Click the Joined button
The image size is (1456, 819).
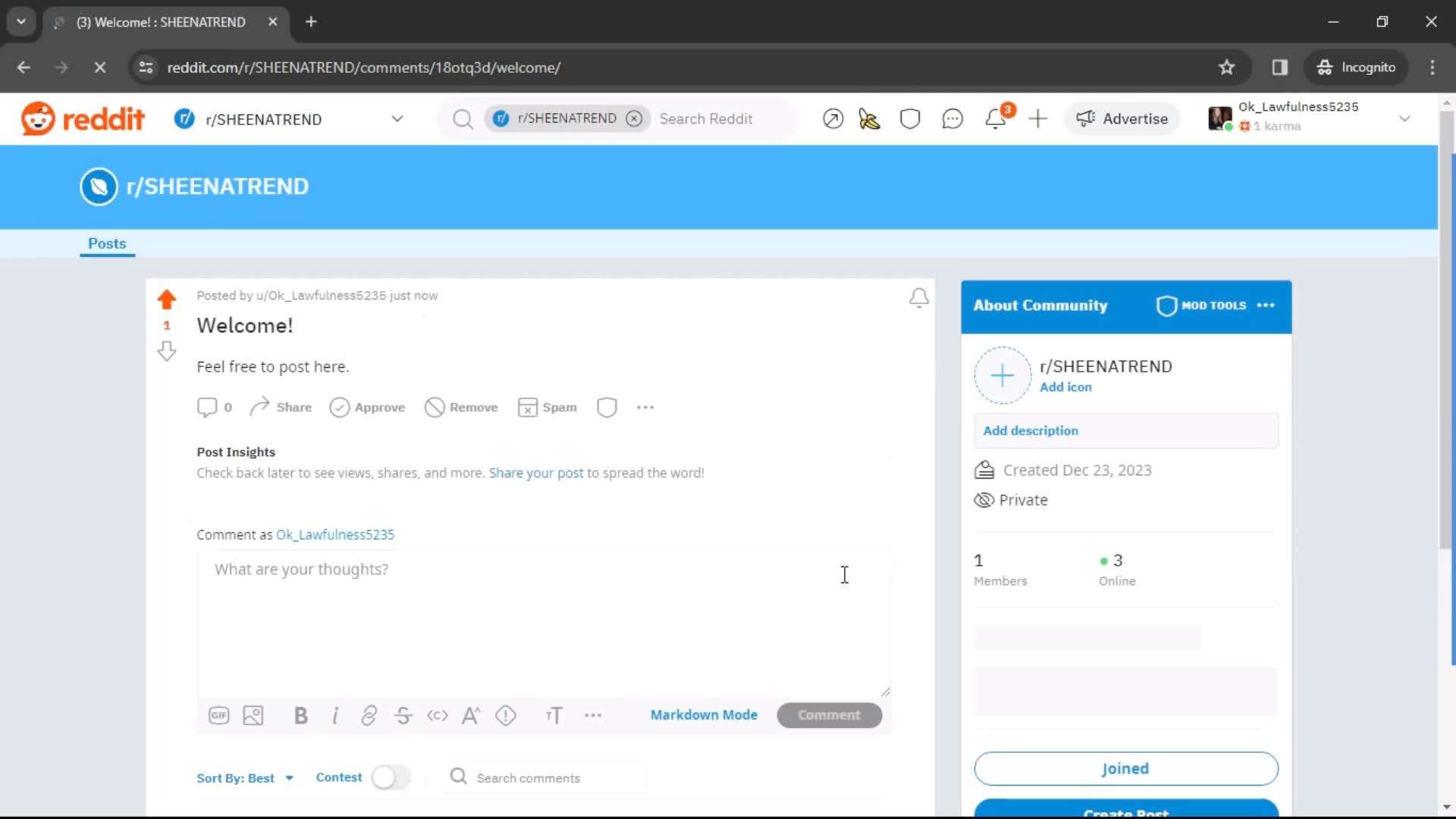click(x=1126, y=768)
